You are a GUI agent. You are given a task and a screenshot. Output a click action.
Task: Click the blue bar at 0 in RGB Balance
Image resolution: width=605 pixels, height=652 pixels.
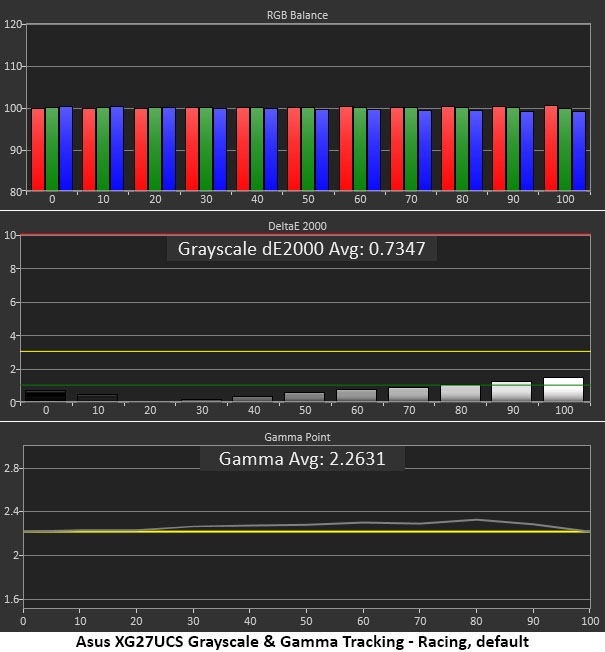coord(66,148)
